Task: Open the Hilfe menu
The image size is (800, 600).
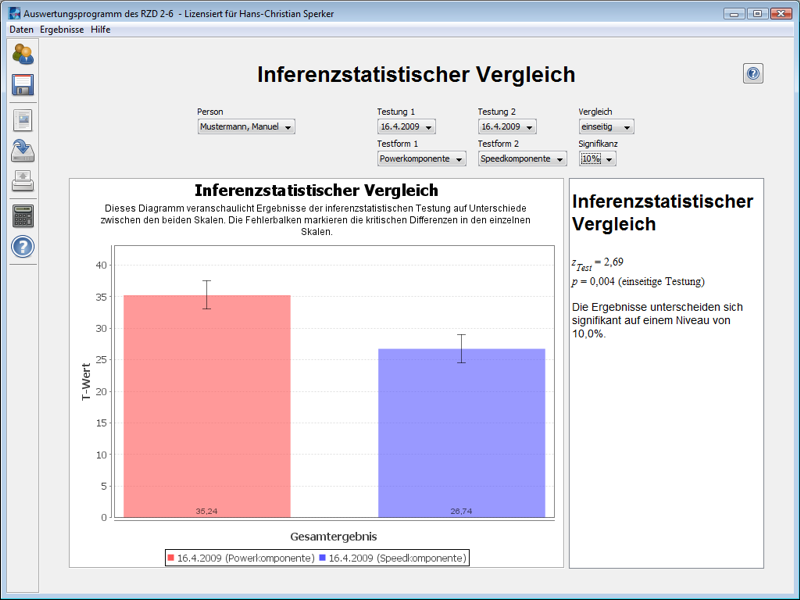Action: 100,30
